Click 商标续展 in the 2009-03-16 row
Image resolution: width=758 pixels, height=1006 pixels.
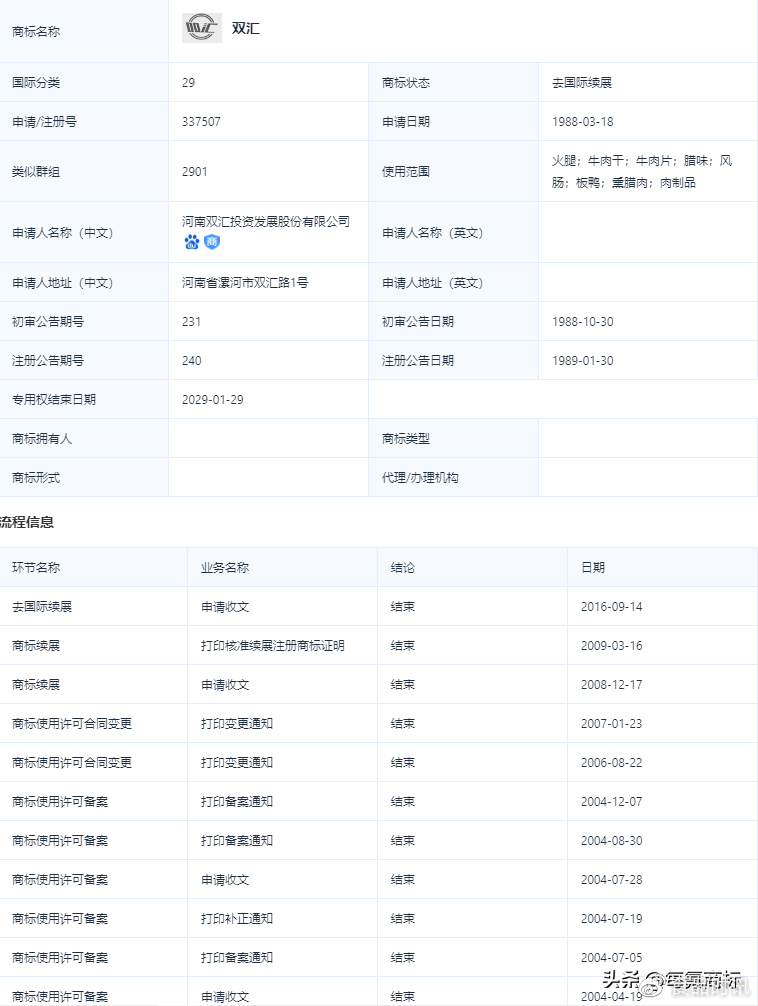[x=36, y=645]
